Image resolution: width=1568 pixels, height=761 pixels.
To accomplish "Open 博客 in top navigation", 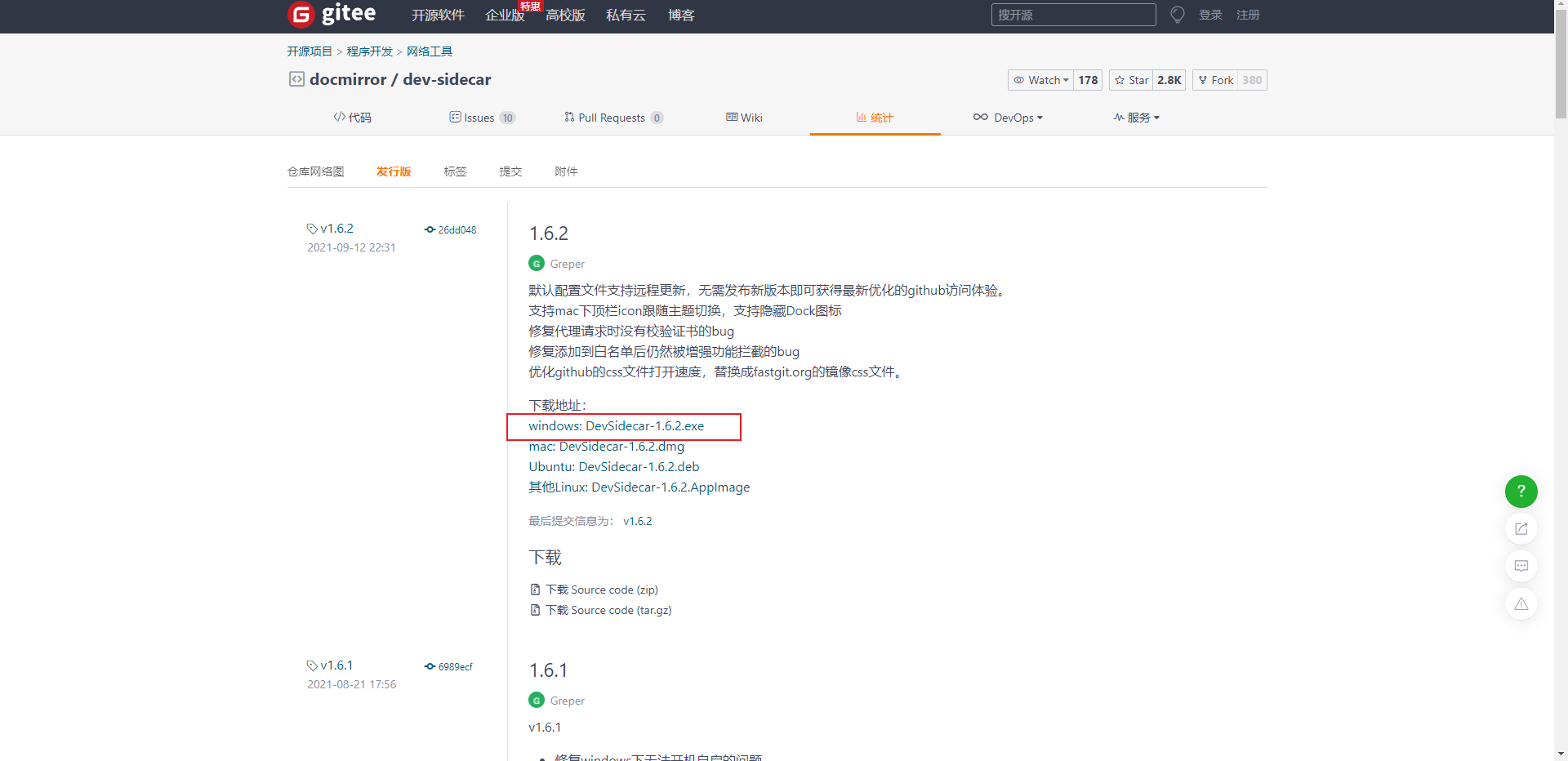I will (x=681, y=16).
